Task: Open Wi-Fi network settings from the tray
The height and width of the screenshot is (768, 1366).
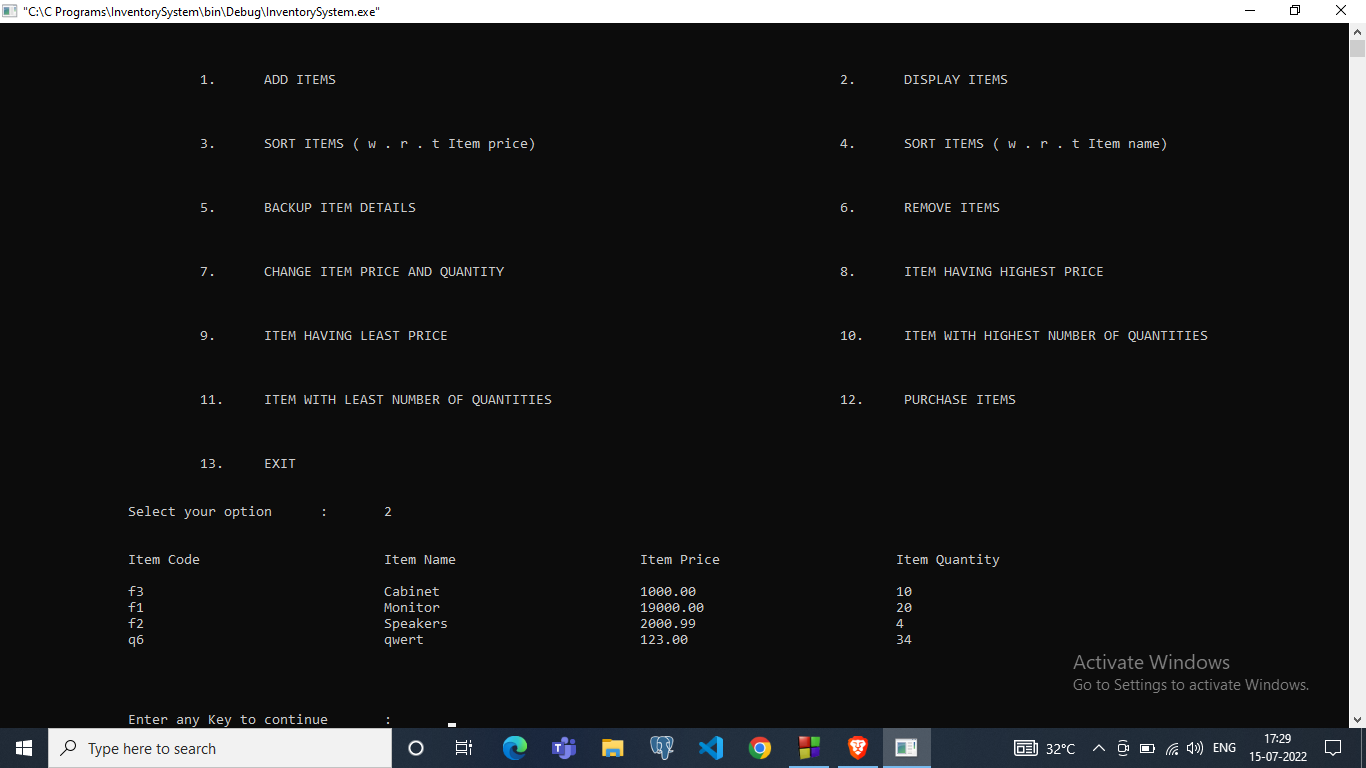Action: [x=1172, y=747]
